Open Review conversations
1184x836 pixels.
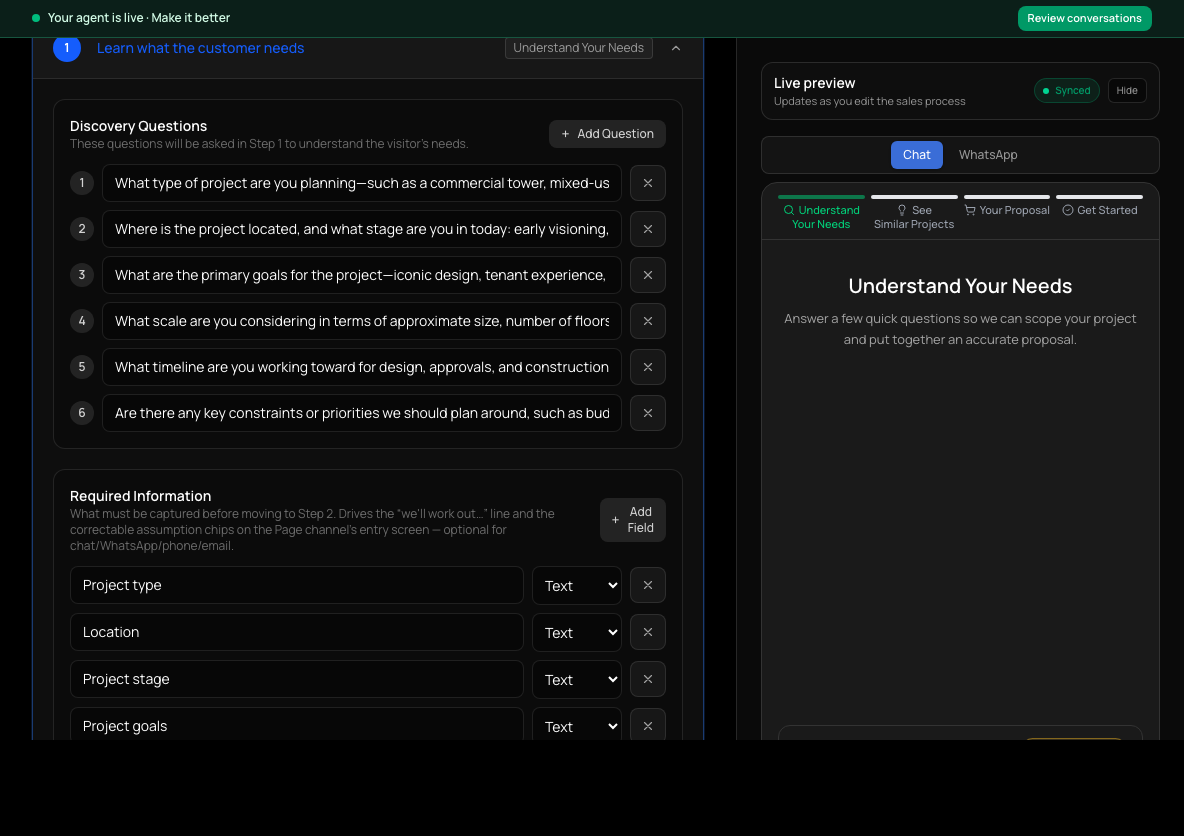[1084, 18]
